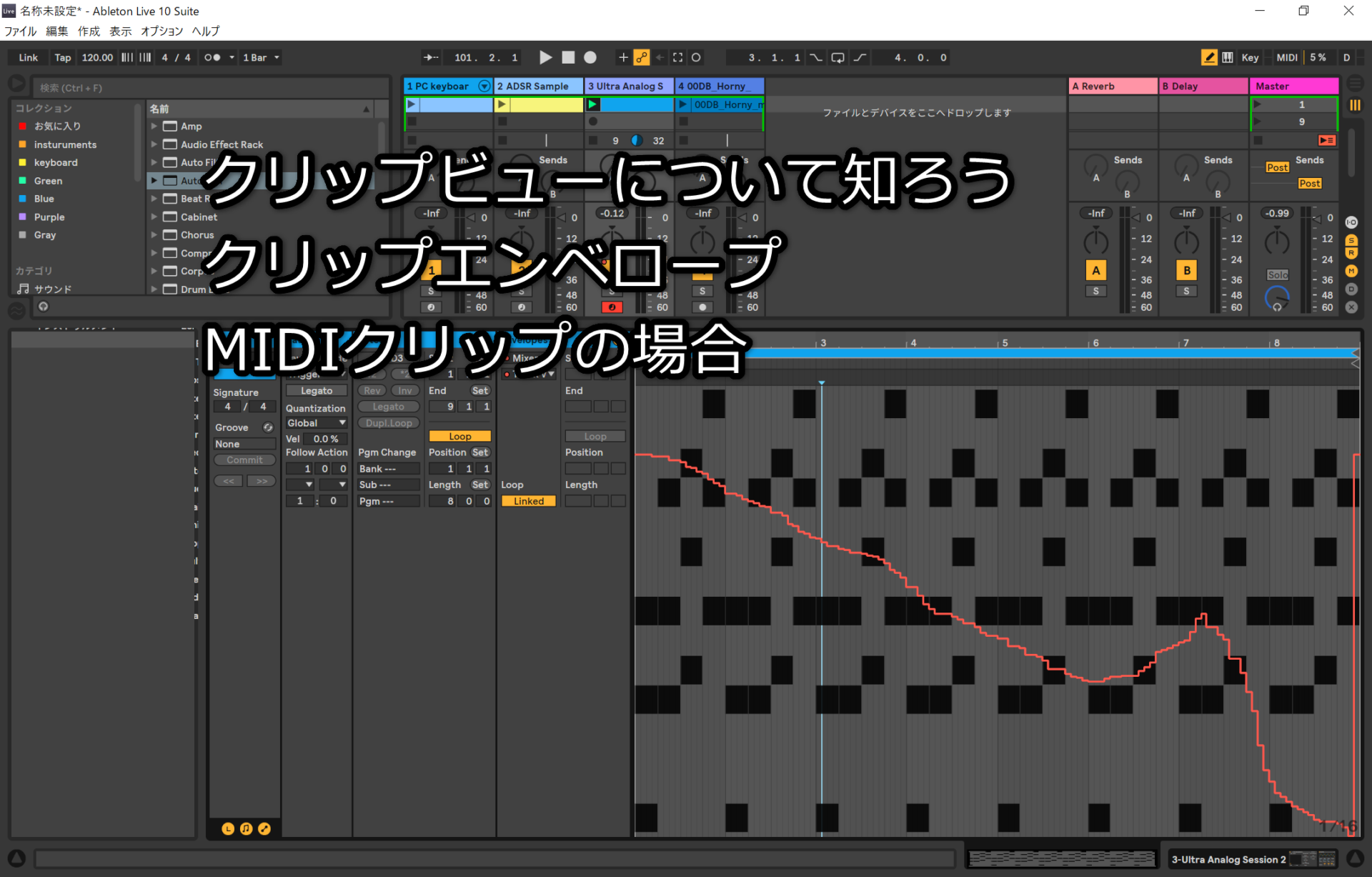The width and height of the screenshot is (1372, 877).
Task: Toggle the metronome button
Action: click(x=212, y=57)
